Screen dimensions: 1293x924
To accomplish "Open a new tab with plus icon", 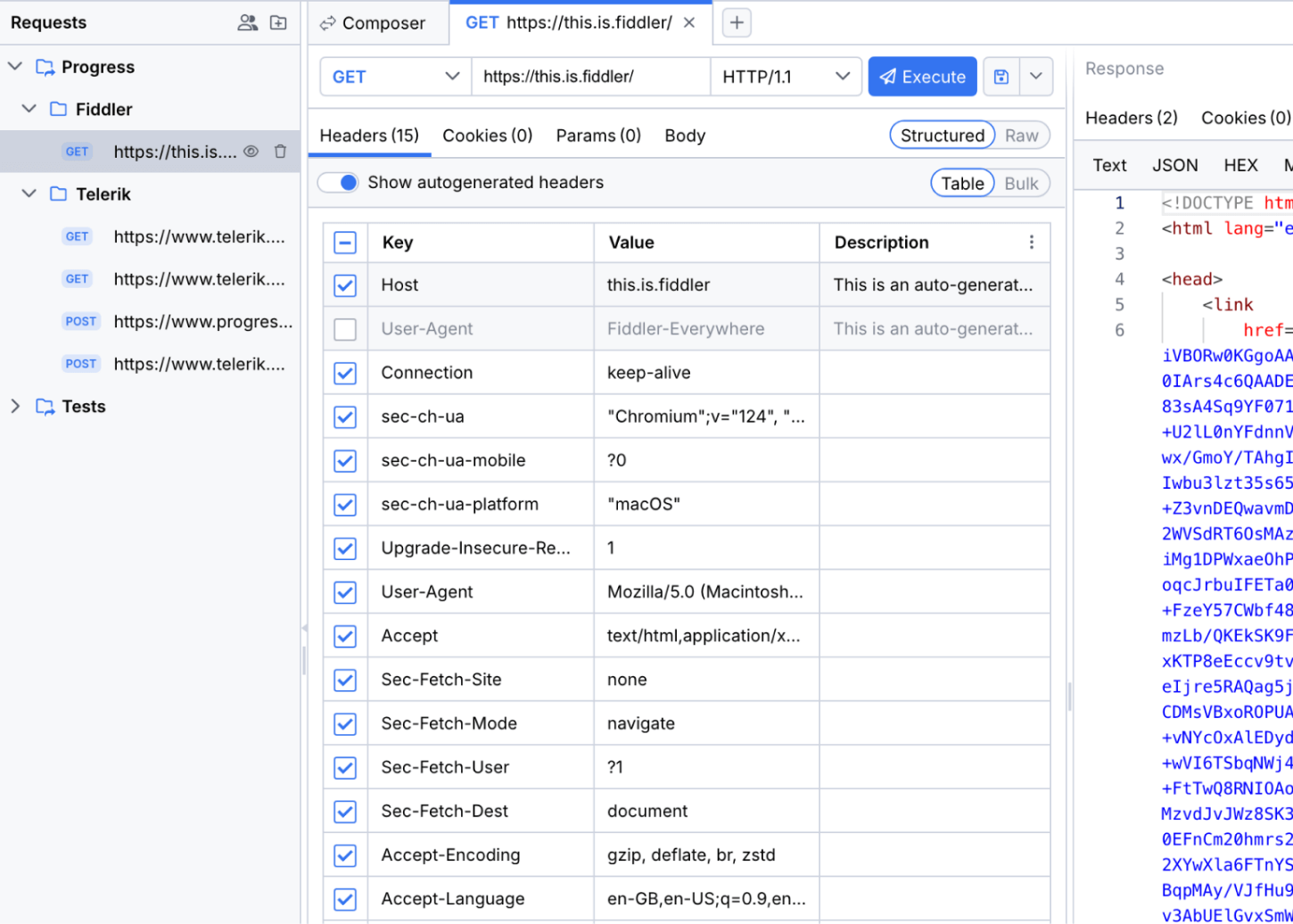I will (x=736, y=23).
